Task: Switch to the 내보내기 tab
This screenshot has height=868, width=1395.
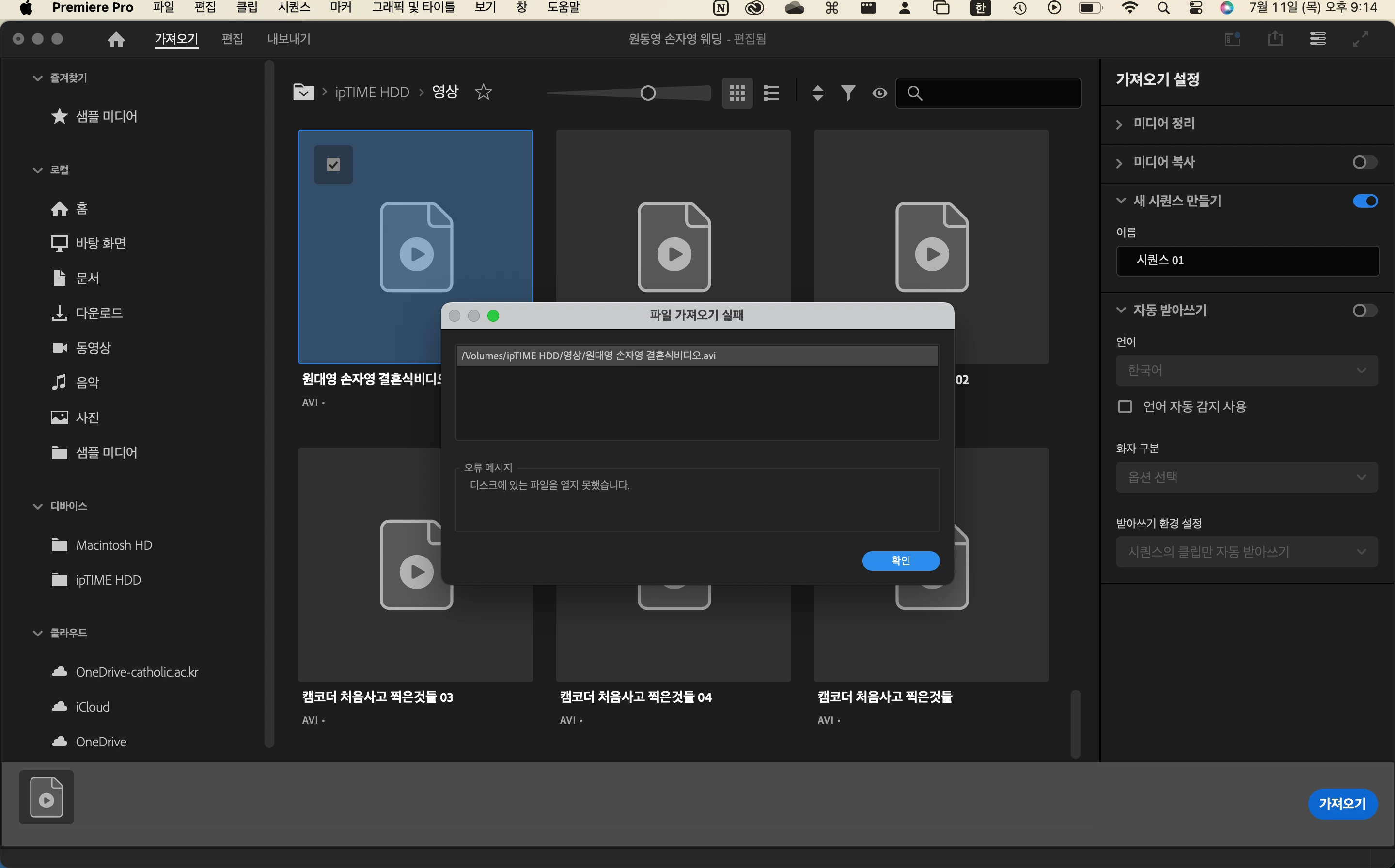Action: (x=289, y=39)
